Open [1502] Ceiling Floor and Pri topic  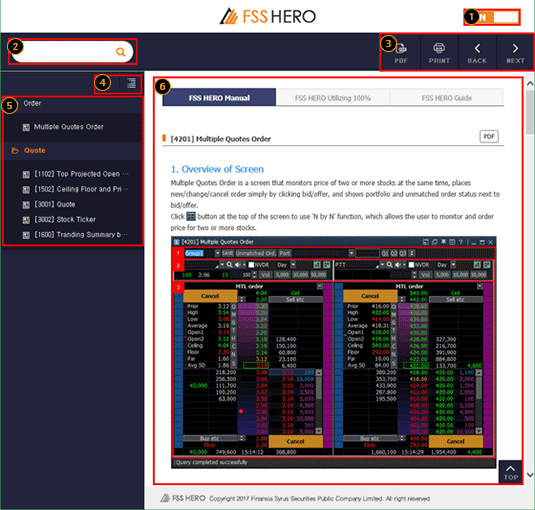pos(76,189)
